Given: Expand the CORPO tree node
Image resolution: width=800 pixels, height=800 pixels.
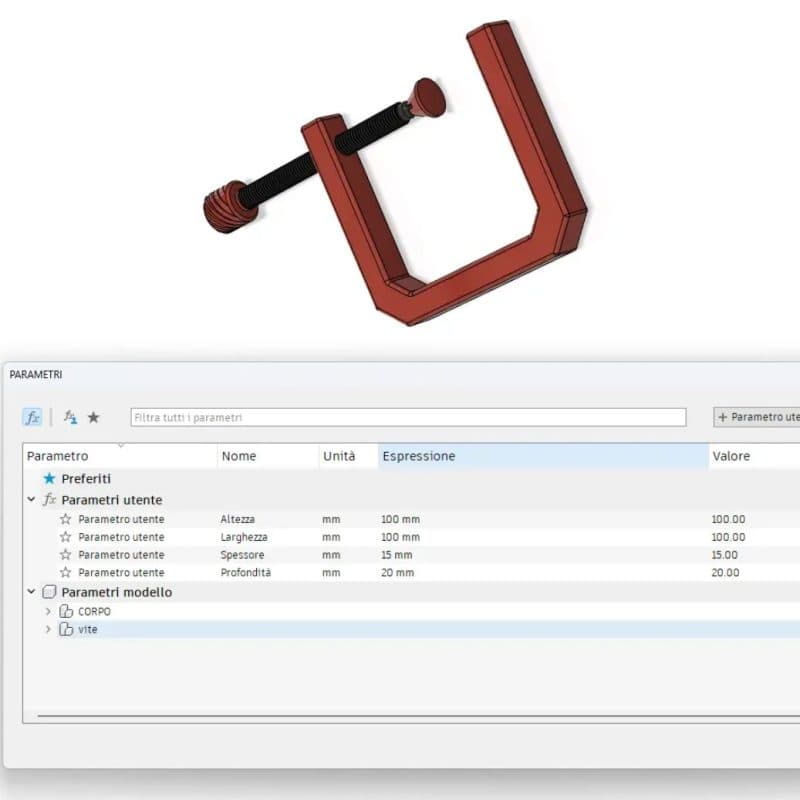Looking at the screenshot, I should pos(47,610).
